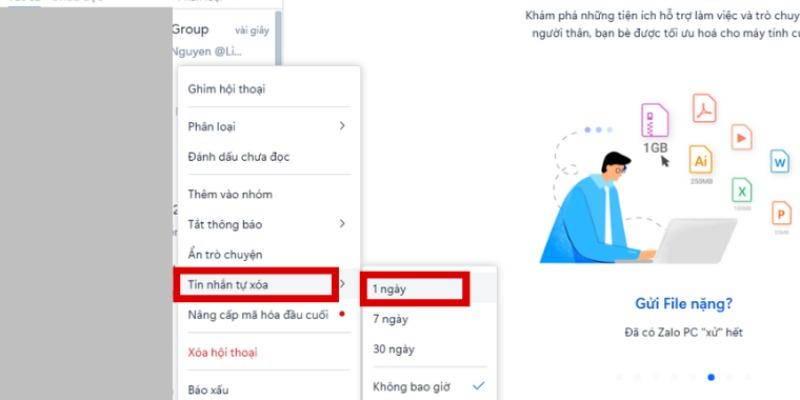Viewport: 800px width, 400px height.
Task: Select the checked Không bao giờ option
Action: pyautogui.click(x=429, y=386)
